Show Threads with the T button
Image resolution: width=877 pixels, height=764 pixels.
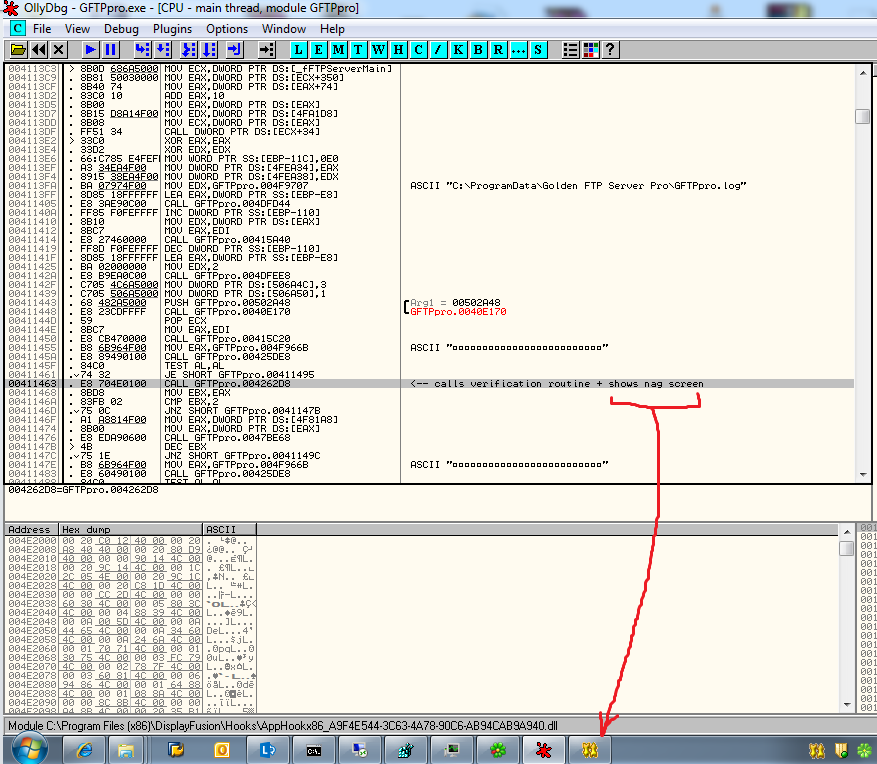point(358,50)
